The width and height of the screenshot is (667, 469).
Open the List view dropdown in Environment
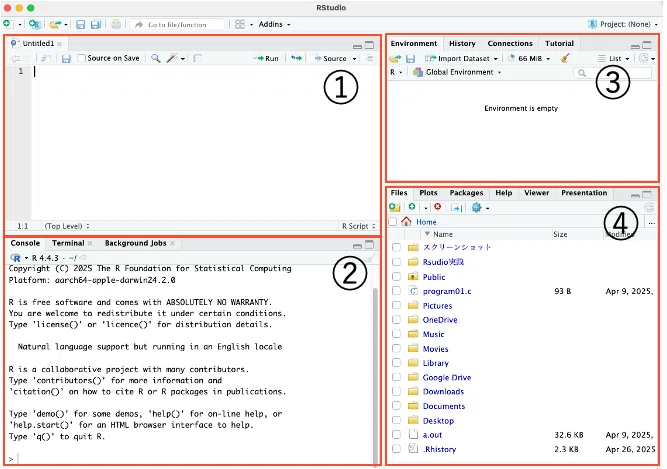613,58
